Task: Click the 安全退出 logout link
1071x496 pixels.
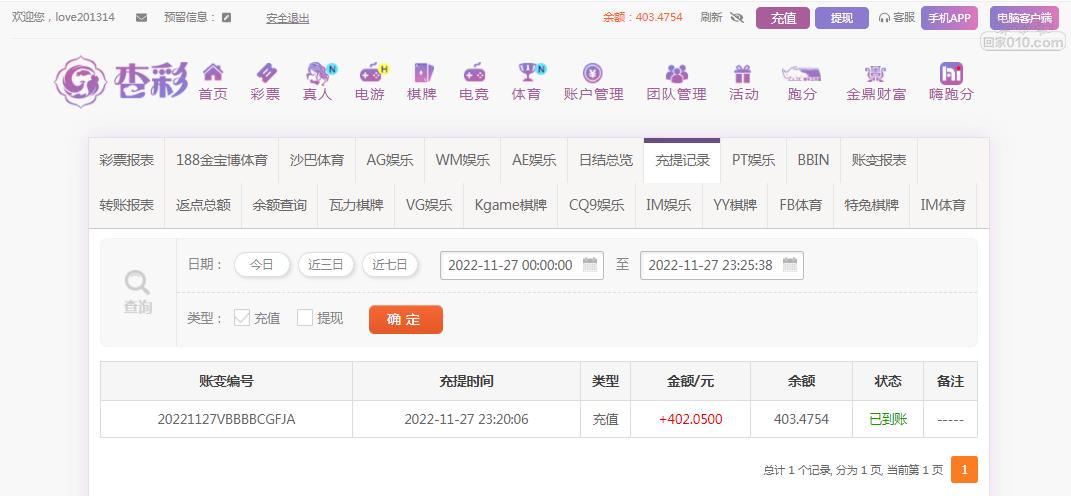Action: tap(287, 18)
